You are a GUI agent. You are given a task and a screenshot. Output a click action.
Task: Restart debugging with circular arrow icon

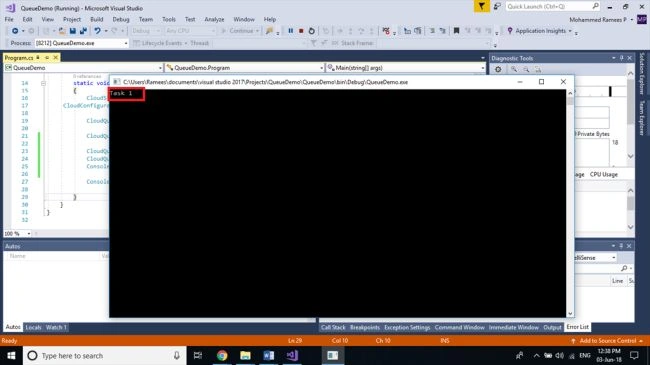tap(312, 31)
